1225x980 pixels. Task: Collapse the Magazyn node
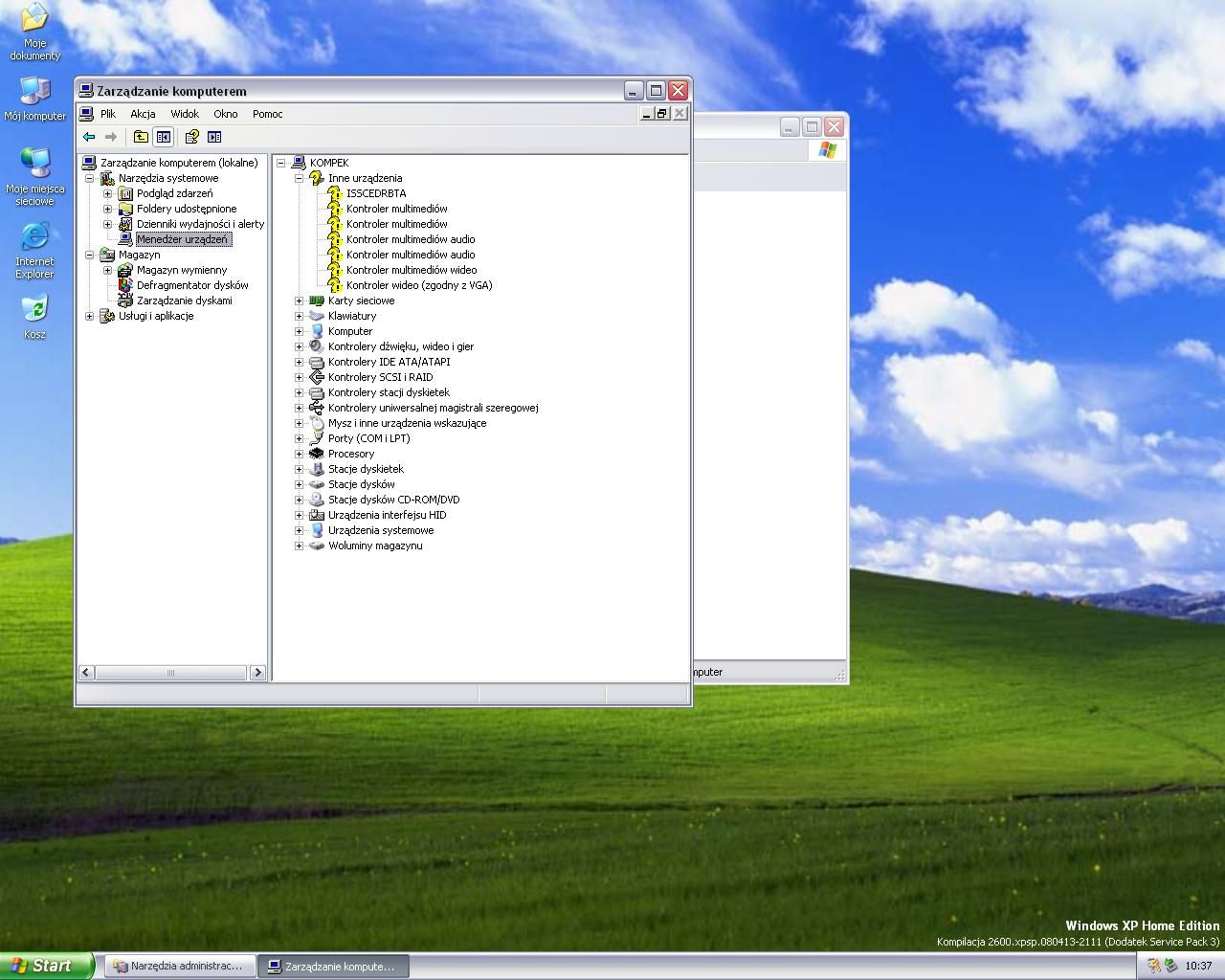tap(90, 255)
